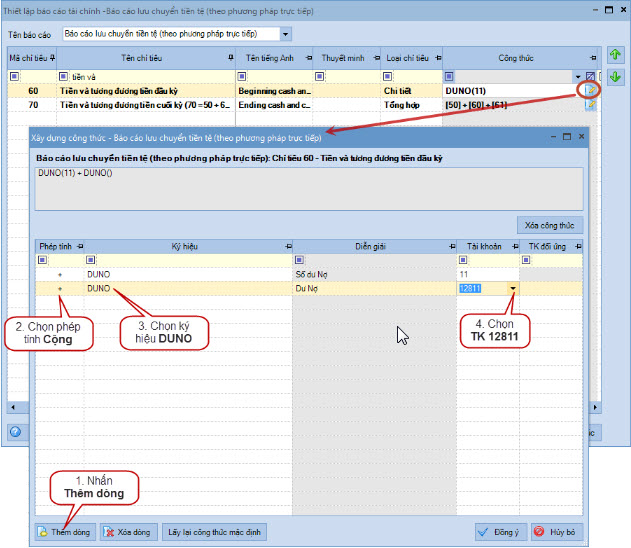Viewport: 631px width, 548px height.
Task: Pin the Tên chỉ tiêu column
Action: tap(231, 58)
